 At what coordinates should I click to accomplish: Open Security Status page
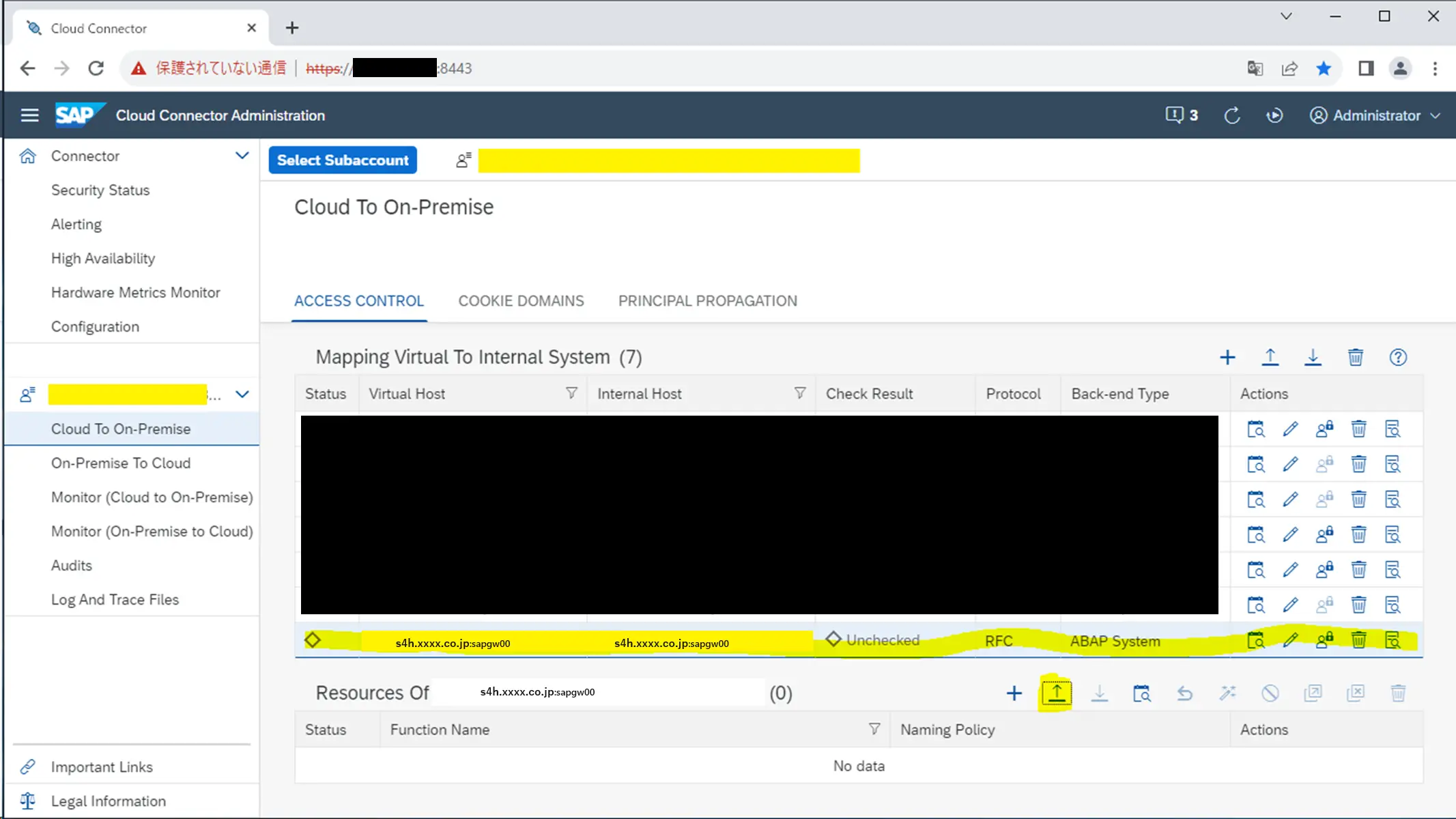point(100,190)
